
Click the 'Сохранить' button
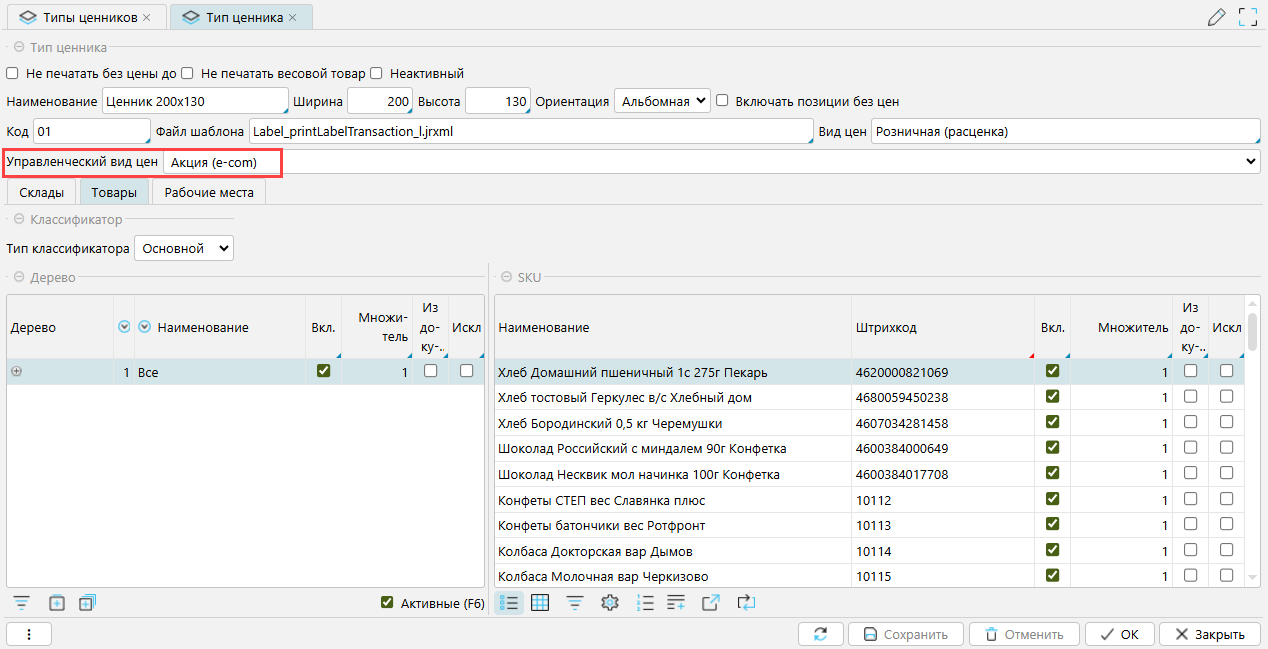coord(905,634)
